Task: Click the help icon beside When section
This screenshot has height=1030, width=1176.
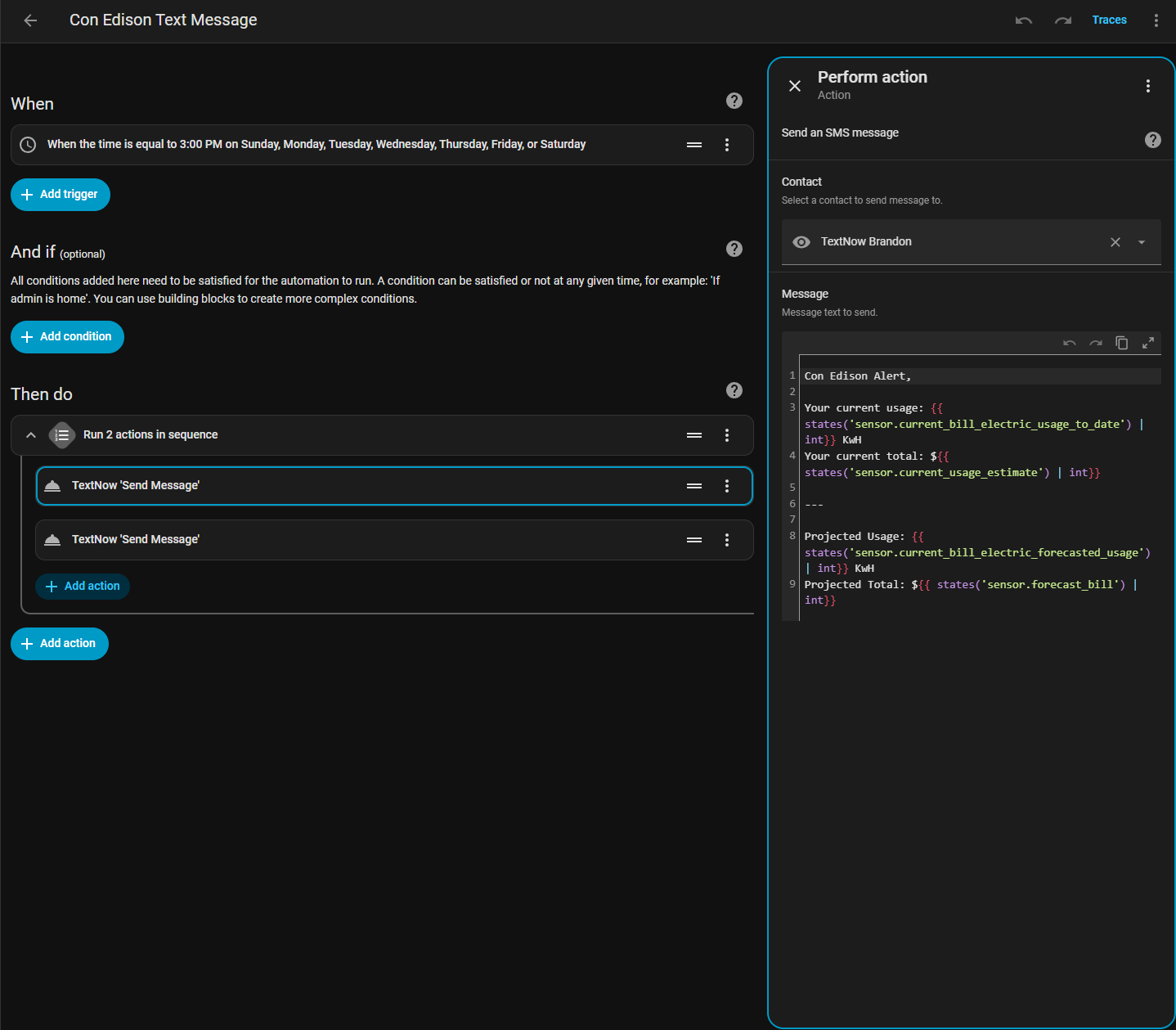Action: tap(734, 101)
